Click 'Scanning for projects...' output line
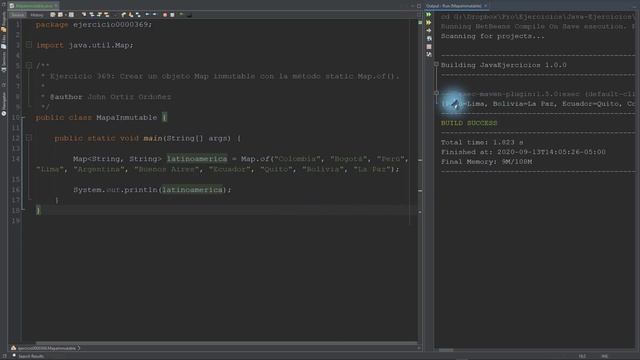The width and height of the screenshot is (640, 360). (x=493, y=36)
